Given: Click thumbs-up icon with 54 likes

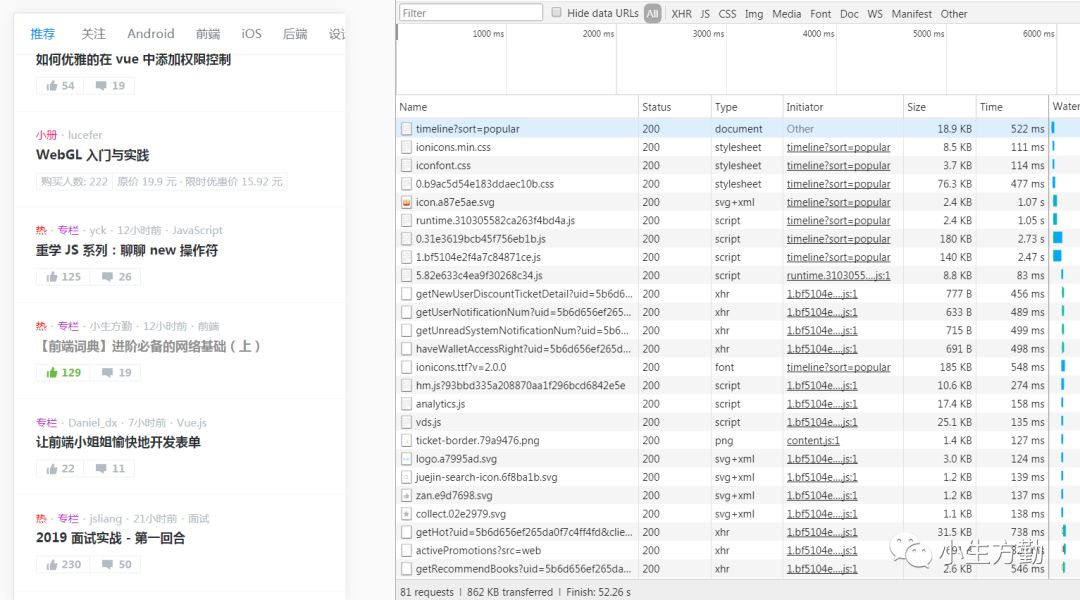Looking at the screenshot, I should (x=52, y=86).
